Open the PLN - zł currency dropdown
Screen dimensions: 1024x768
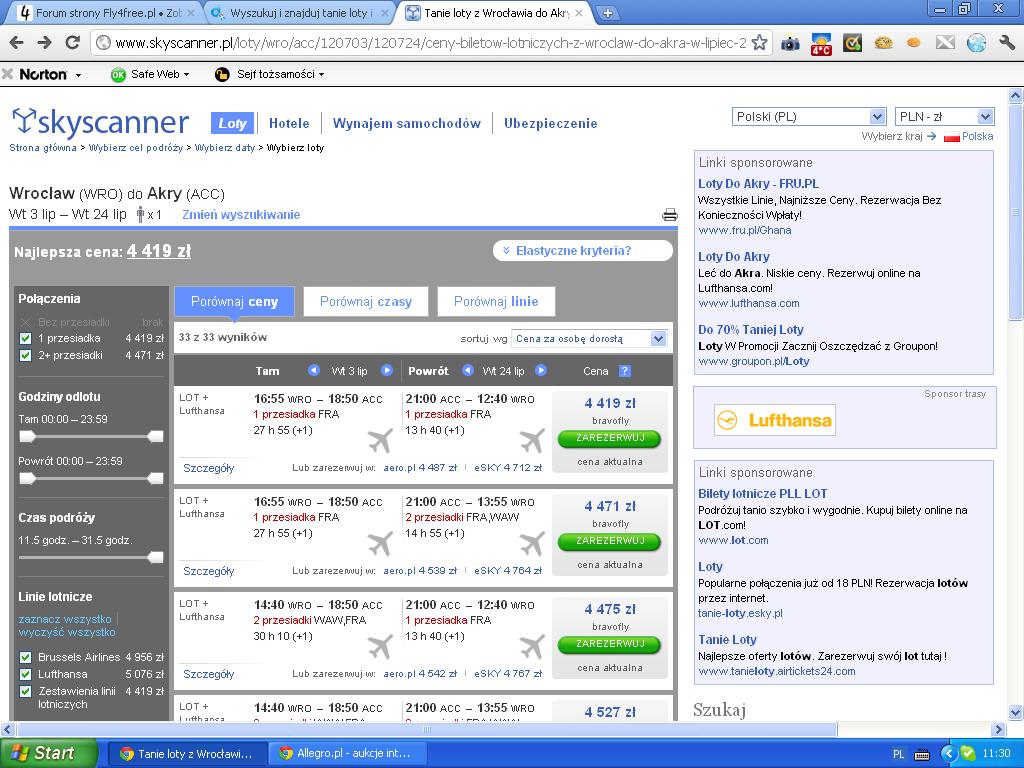click(944, 117)
